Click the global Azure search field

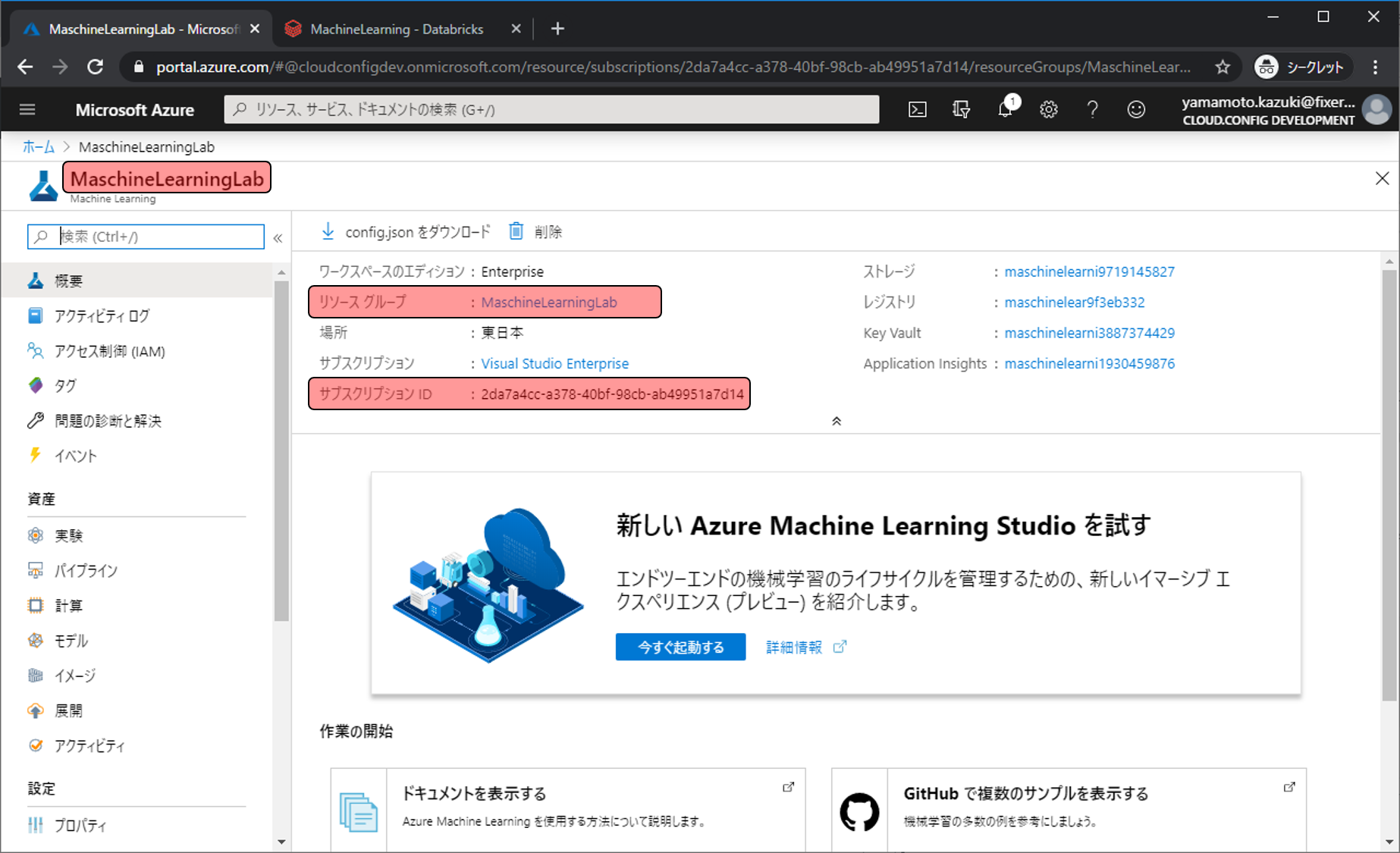tap(551, 110)
